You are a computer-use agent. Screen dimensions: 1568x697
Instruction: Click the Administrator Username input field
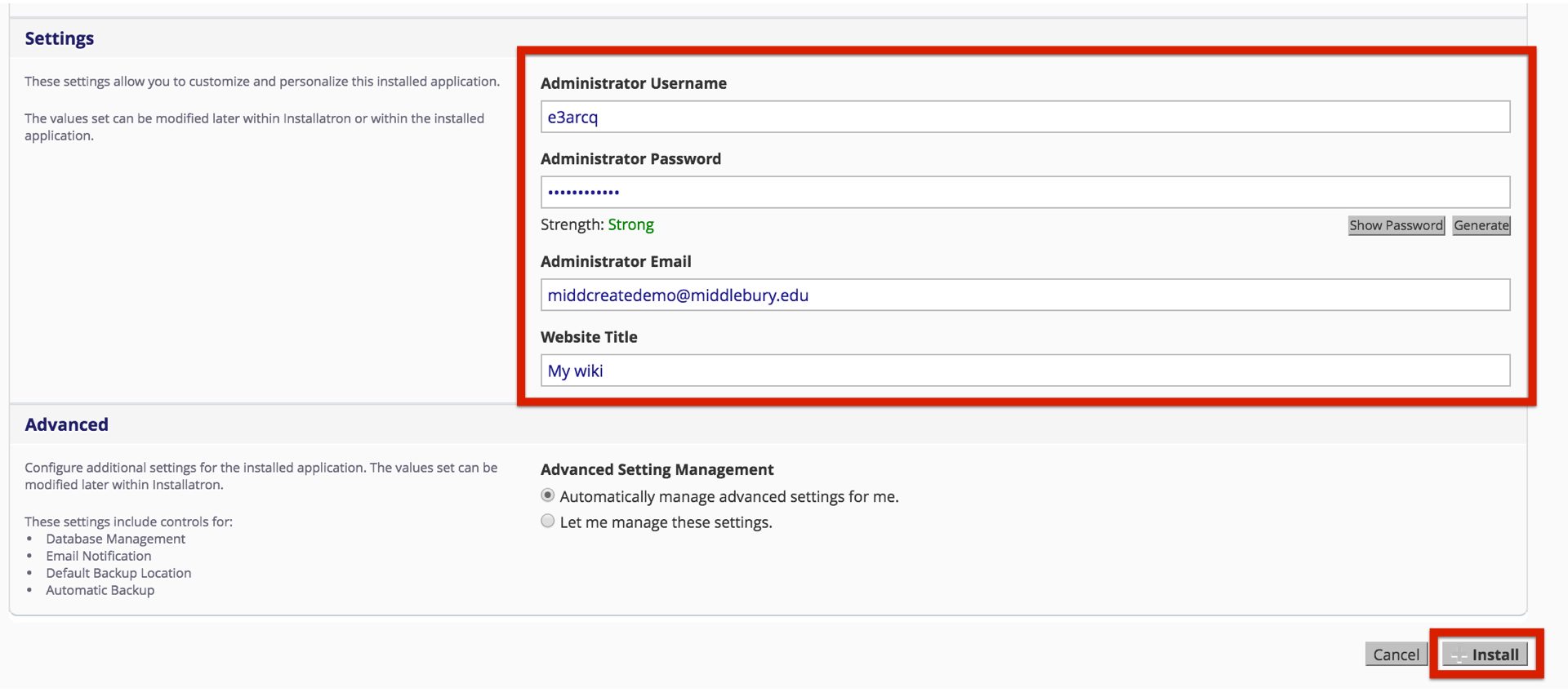click(x=1025, y=117)
